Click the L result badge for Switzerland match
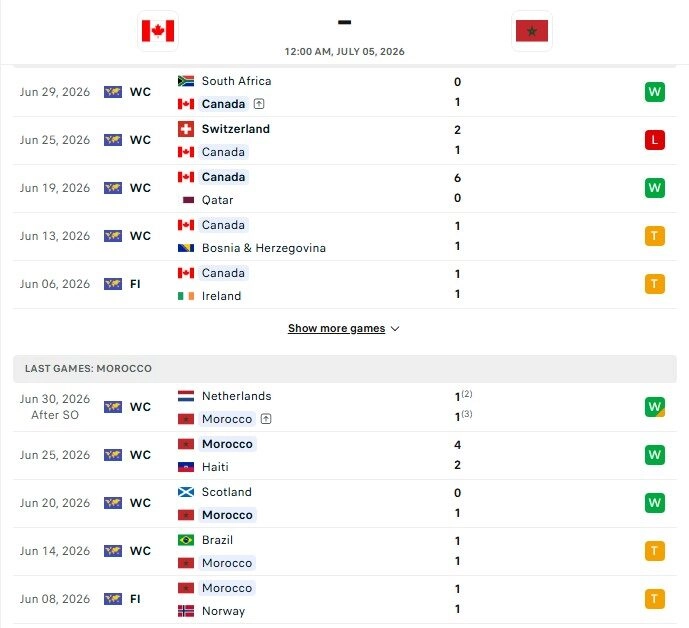The height and width of the screenshot is (628, 689). [654, 140]
